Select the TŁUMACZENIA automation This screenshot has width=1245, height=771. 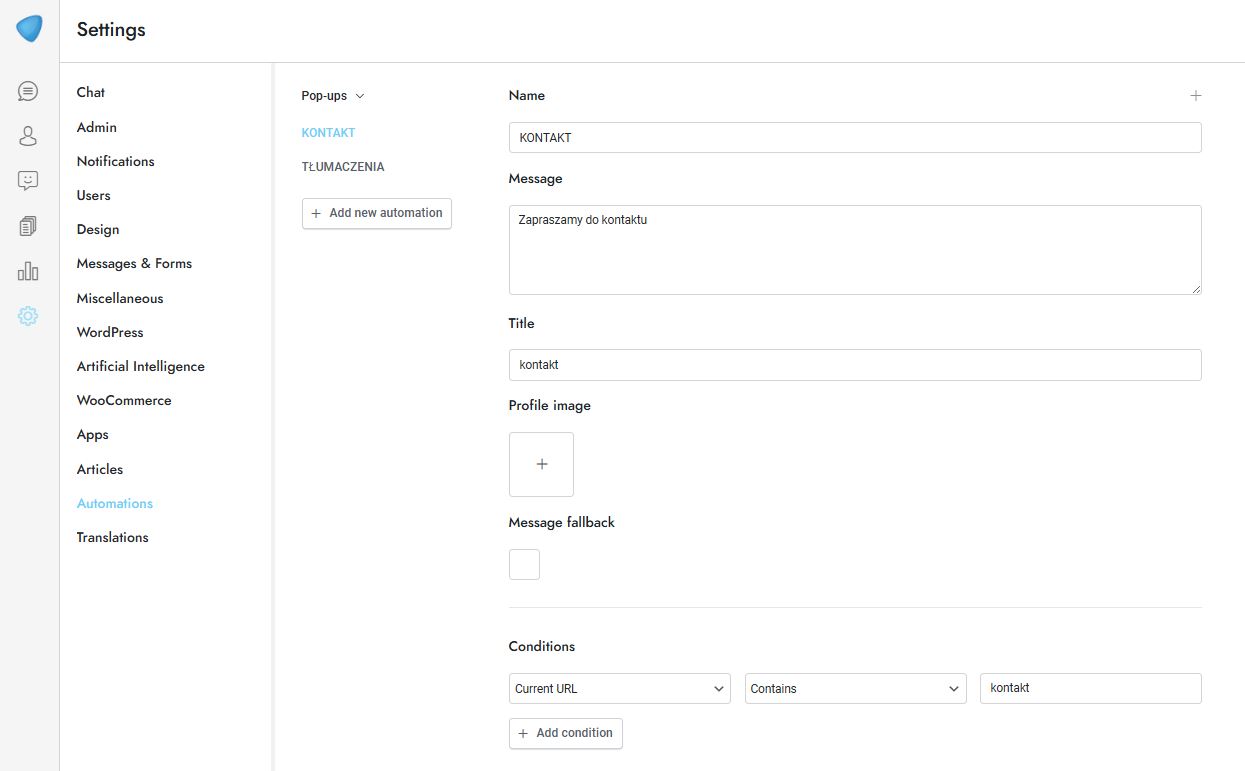tap(343, 167)
